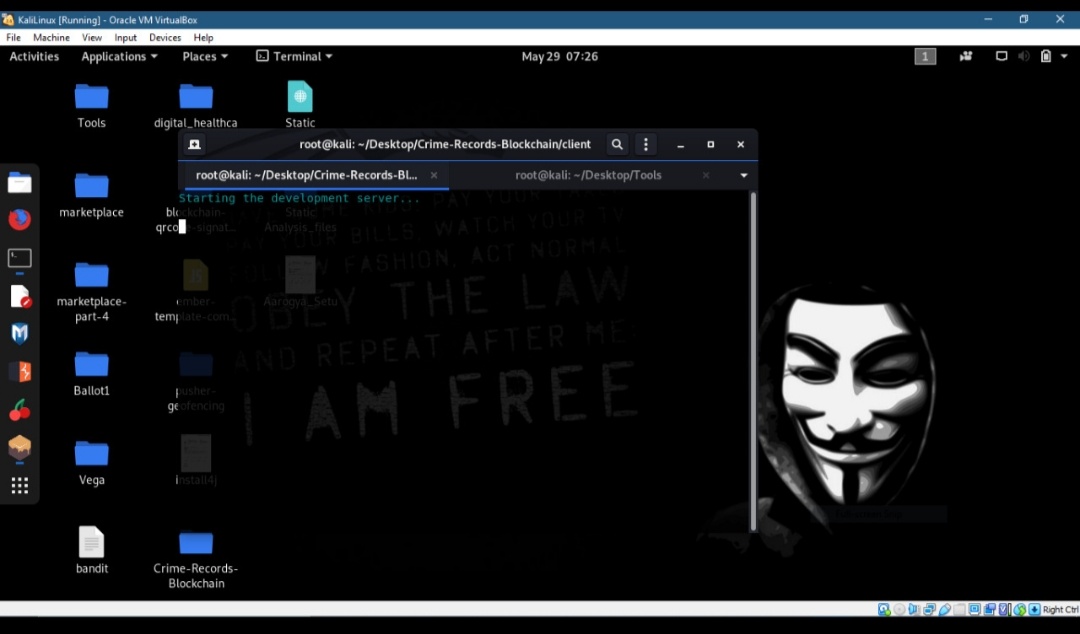Open the Files manager dock icon
This screenshot has width=1080, height=634.
[19, 183]
